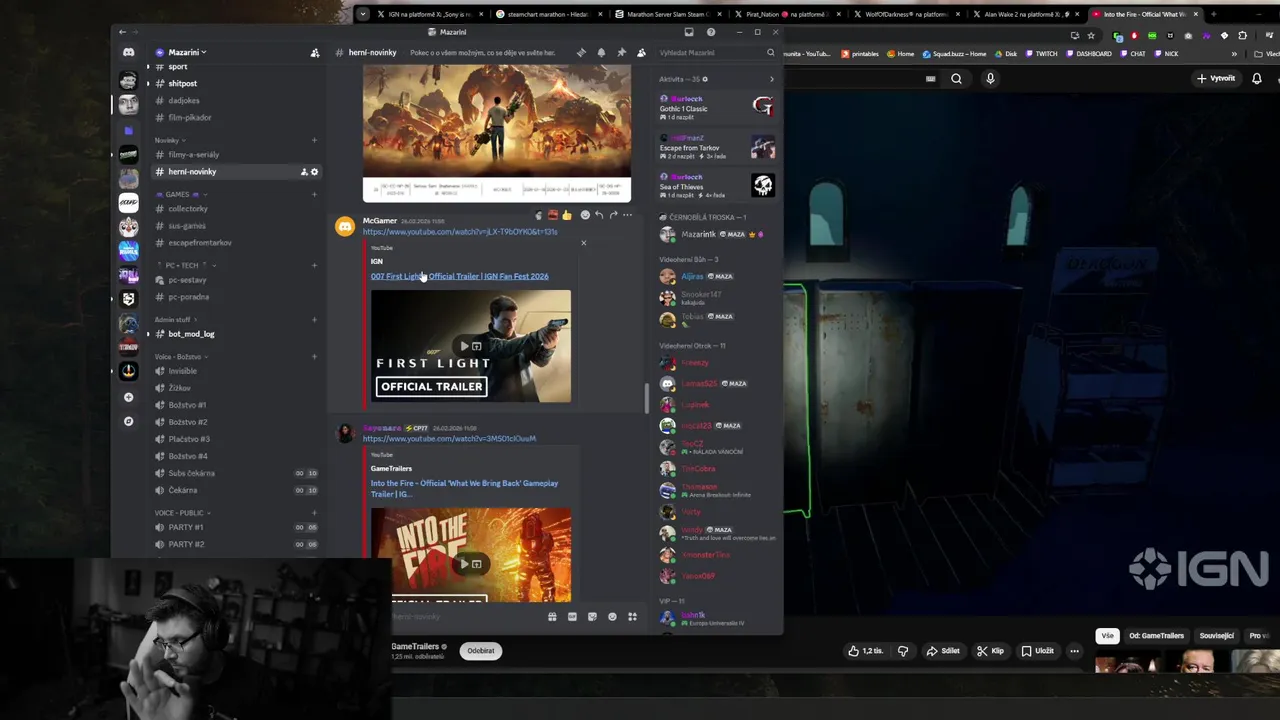Open on-screen keyboard icon in YouTube search
This screenshot has height=720, width=1280.
(931, 79)
